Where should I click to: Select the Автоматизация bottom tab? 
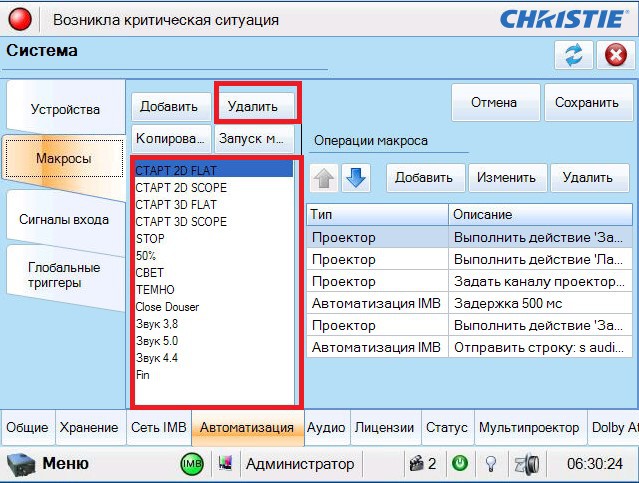[247, 427]
